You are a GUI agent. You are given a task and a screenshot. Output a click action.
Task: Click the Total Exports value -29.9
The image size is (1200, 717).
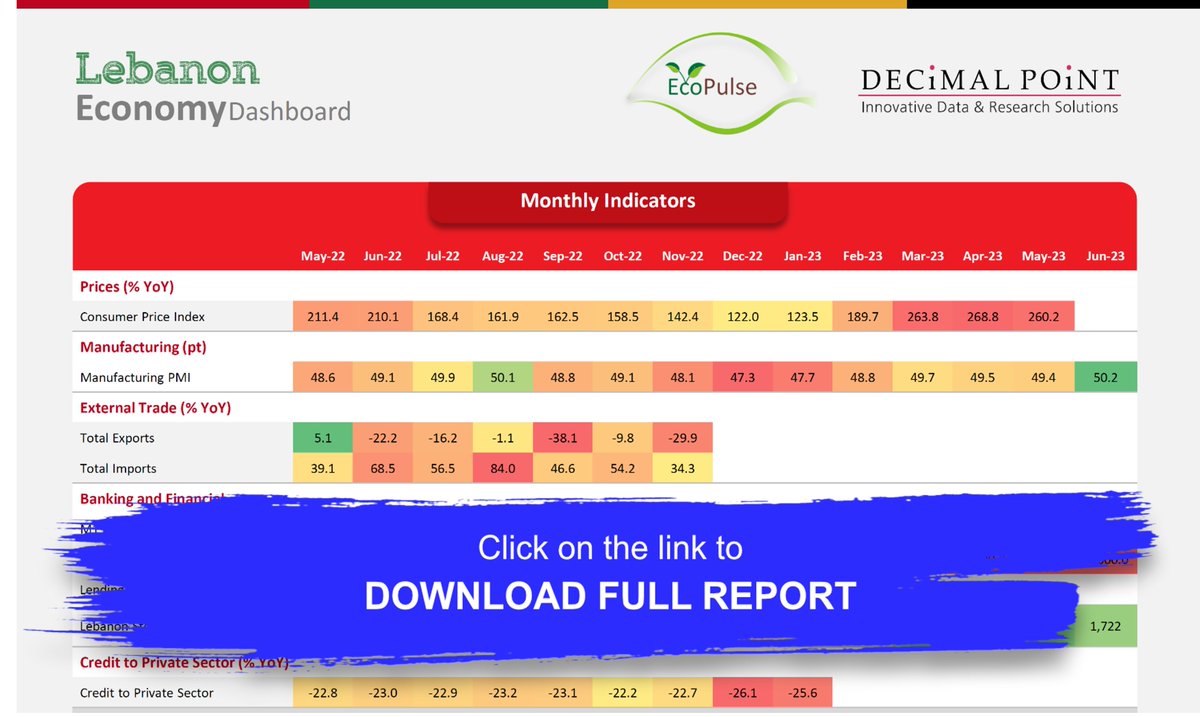[x=682, y=438]
